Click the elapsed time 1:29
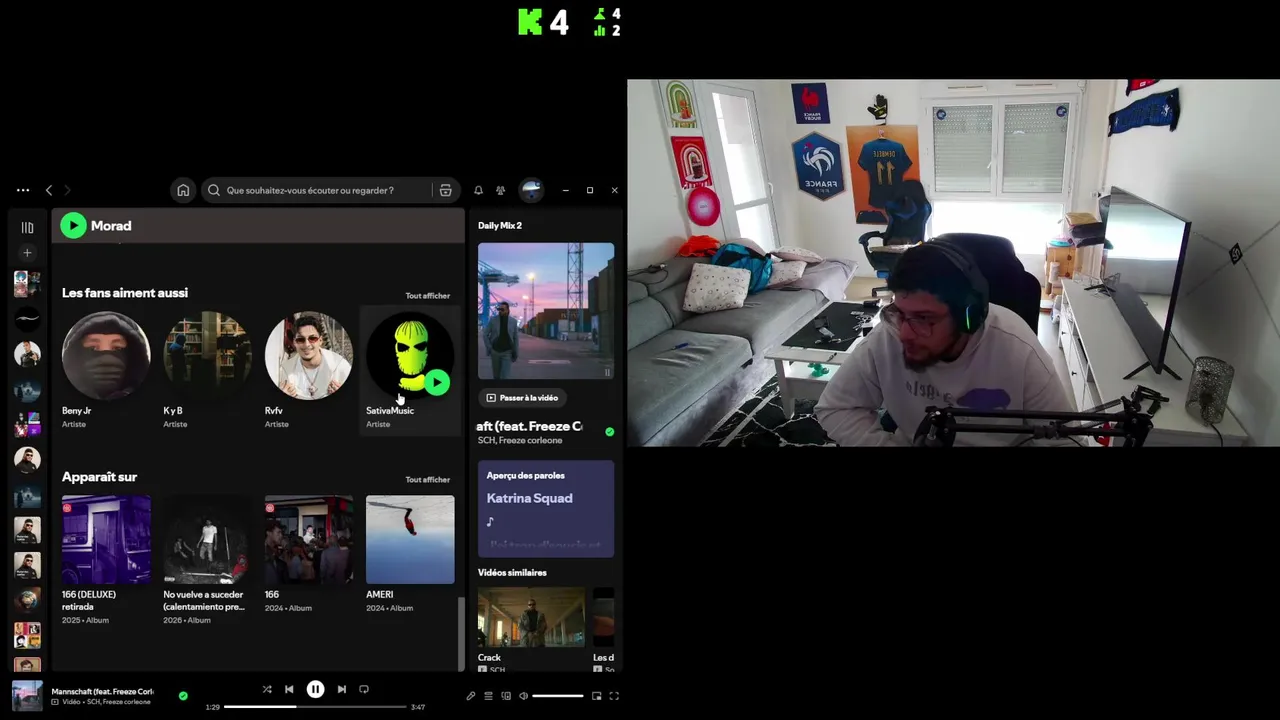Viewport: 1280px width, 720px height. tap(213, 707)
